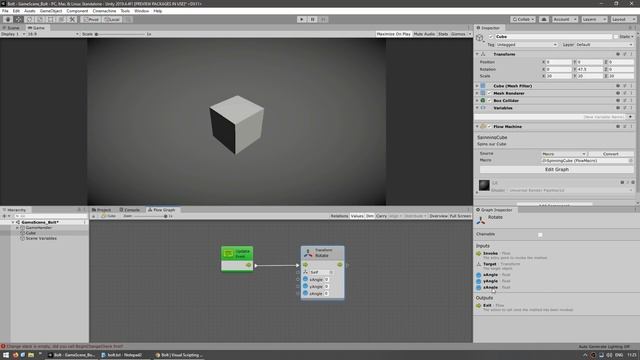
Task: Click Mute Audio button in Game view
Action: tap(424, 34)
